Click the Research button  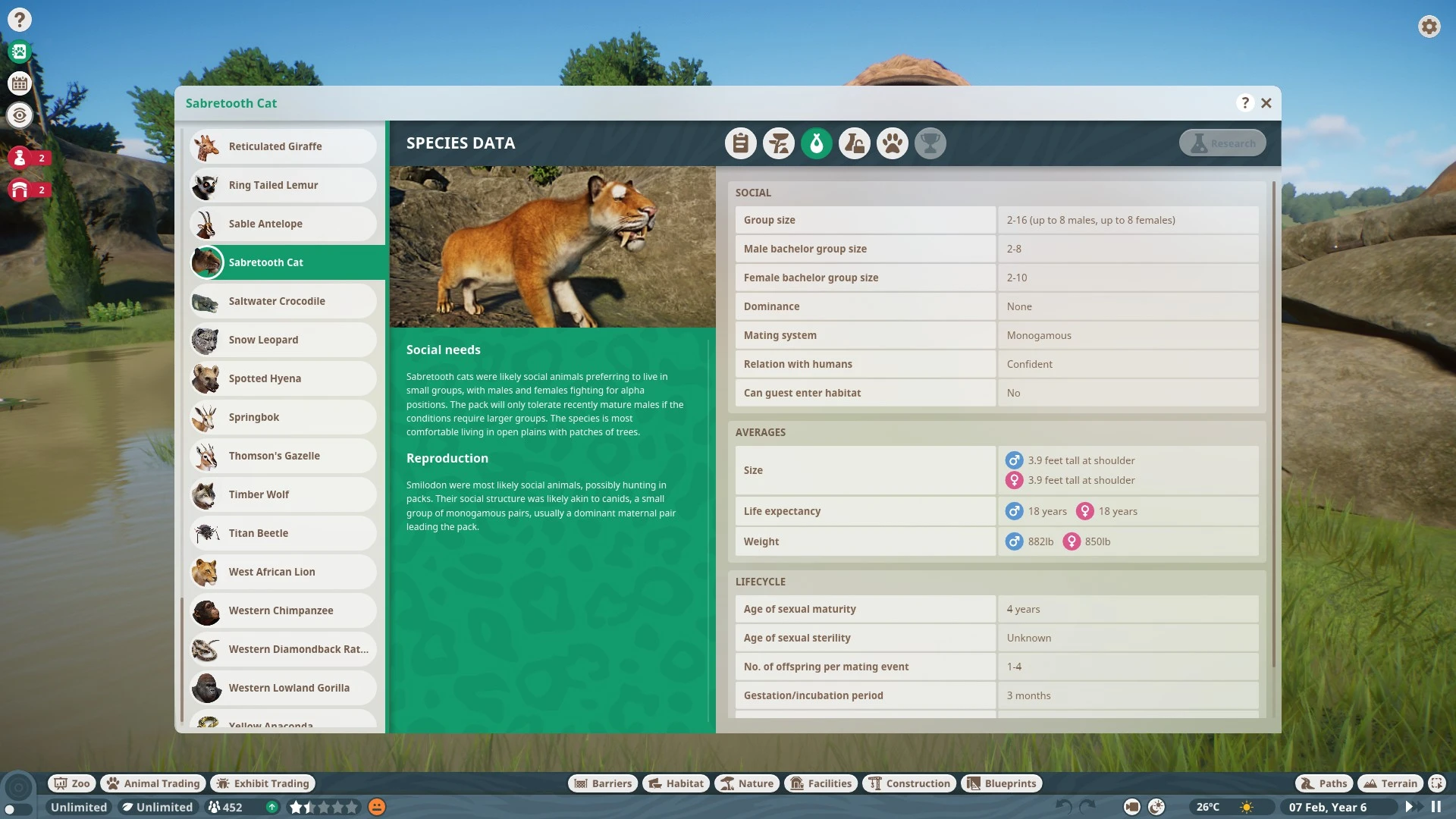click(x=1222, y=143)
